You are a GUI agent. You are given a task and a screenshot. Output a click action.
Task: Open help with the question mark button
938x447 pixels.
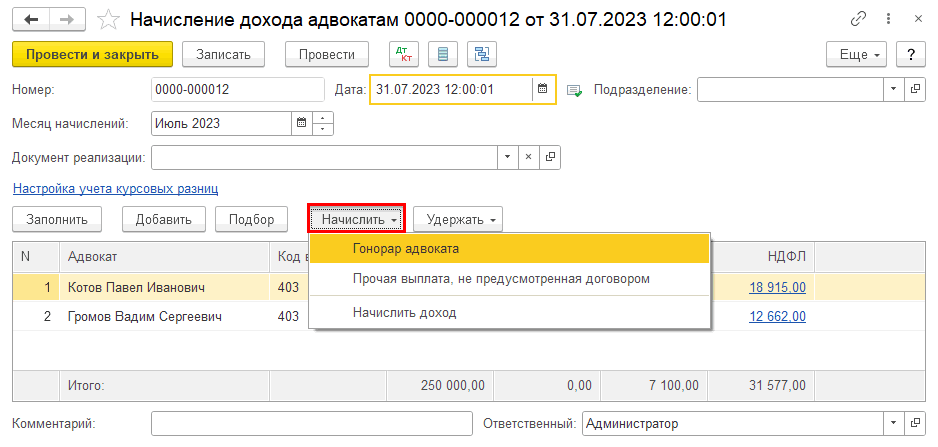910,54
